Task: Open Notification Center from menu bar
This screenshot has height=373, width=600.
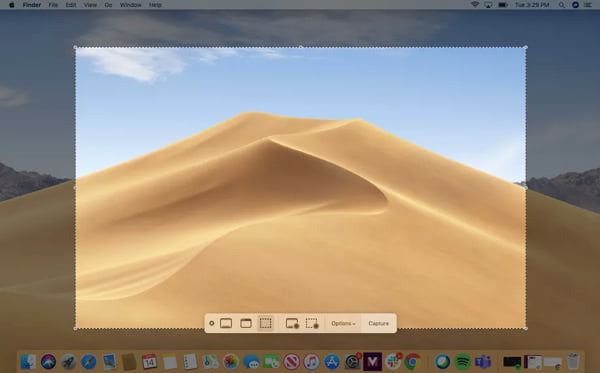Action: pyautogui.click(x=588, y=5)
